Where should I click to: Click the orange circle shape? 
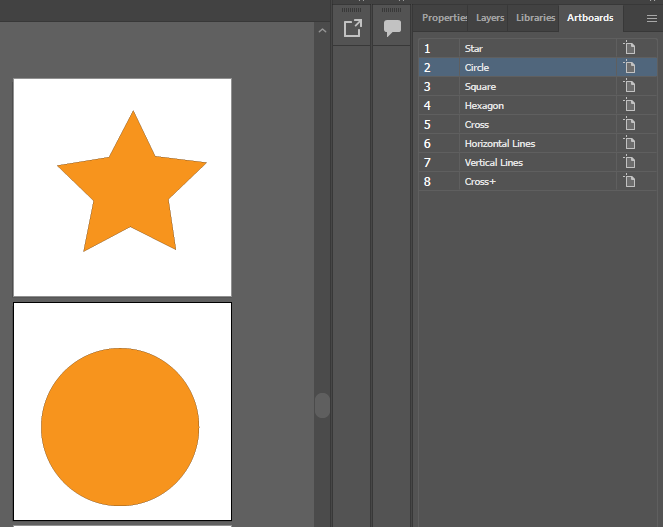[x=120, y=427]
